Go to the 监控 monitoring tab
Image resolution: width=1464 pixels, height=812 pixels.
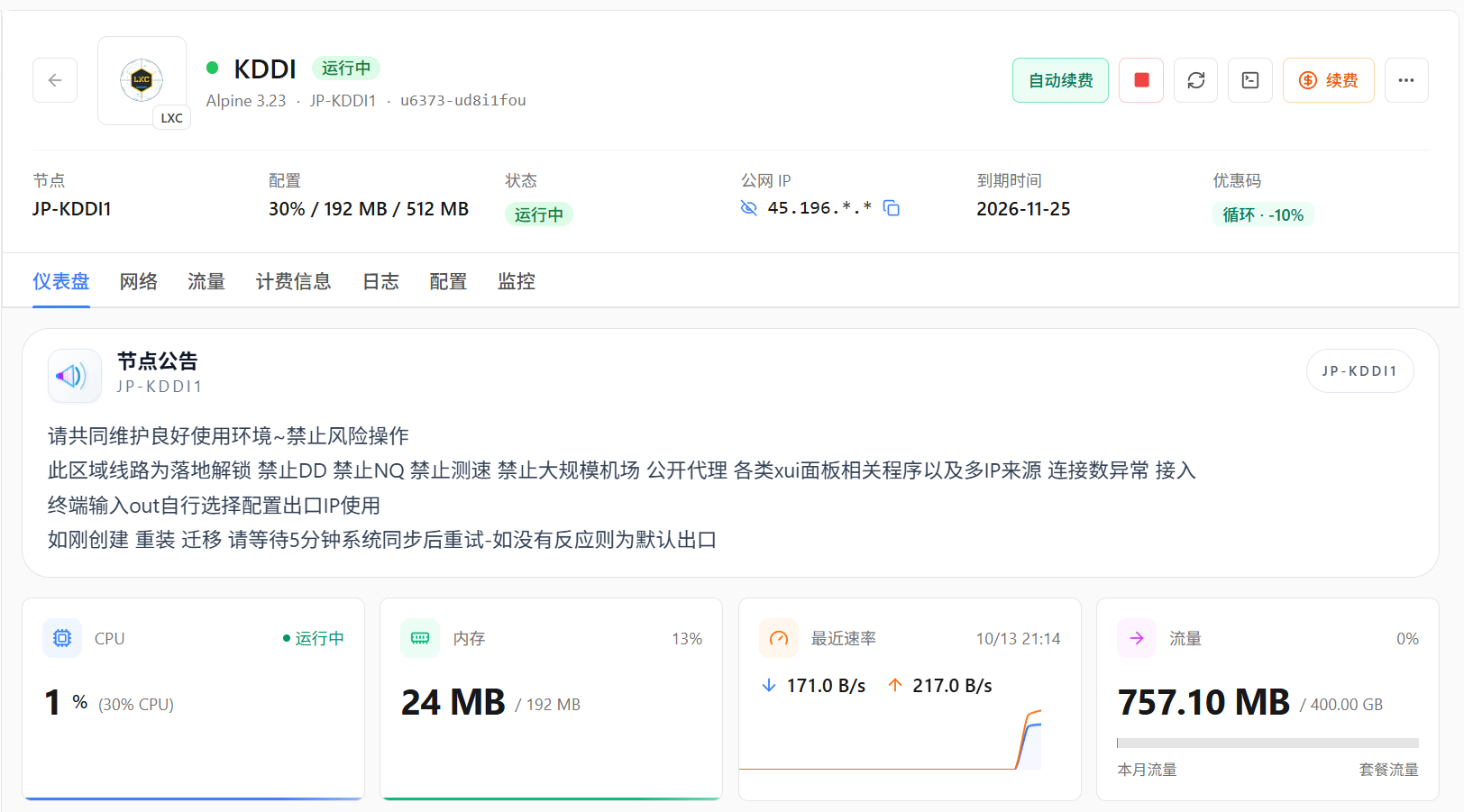[517, 281]
